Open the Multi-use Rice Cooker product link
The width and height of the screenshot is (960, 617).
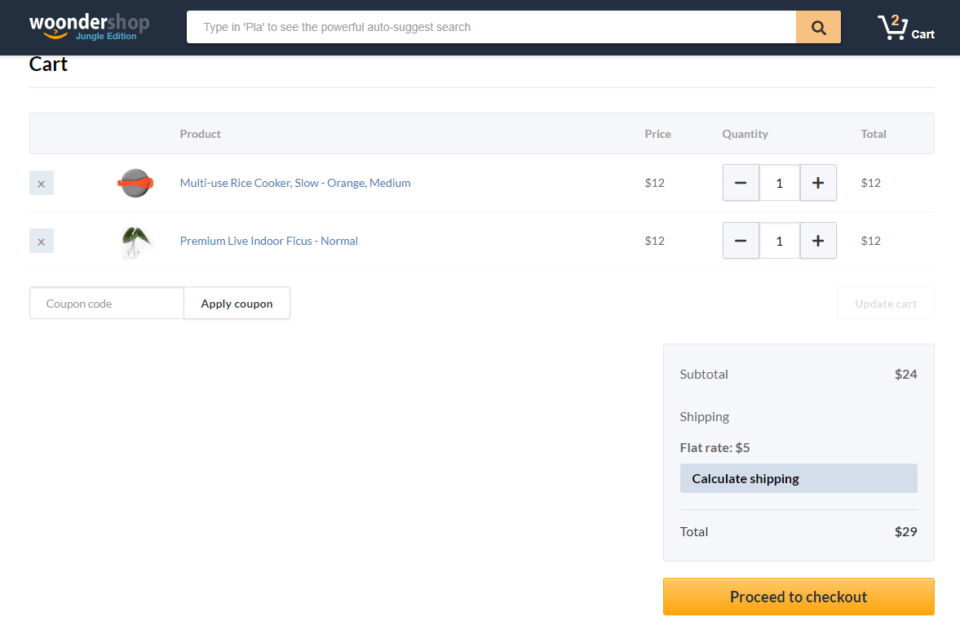point(295,183)
